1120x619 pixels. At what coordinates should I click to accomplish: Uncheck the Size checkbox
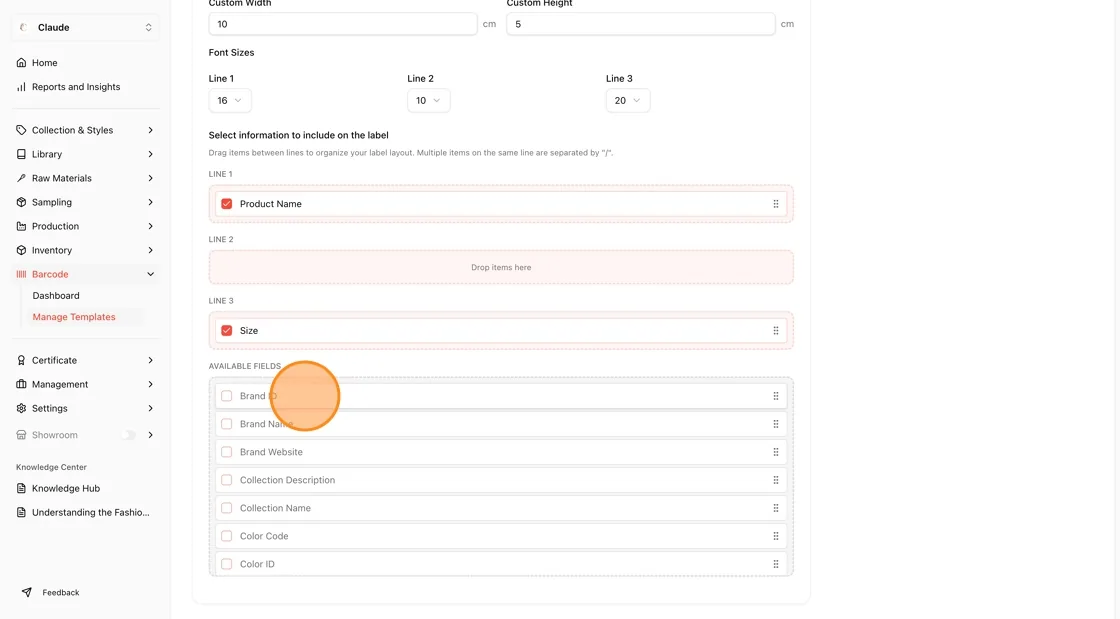coord(226,331)
